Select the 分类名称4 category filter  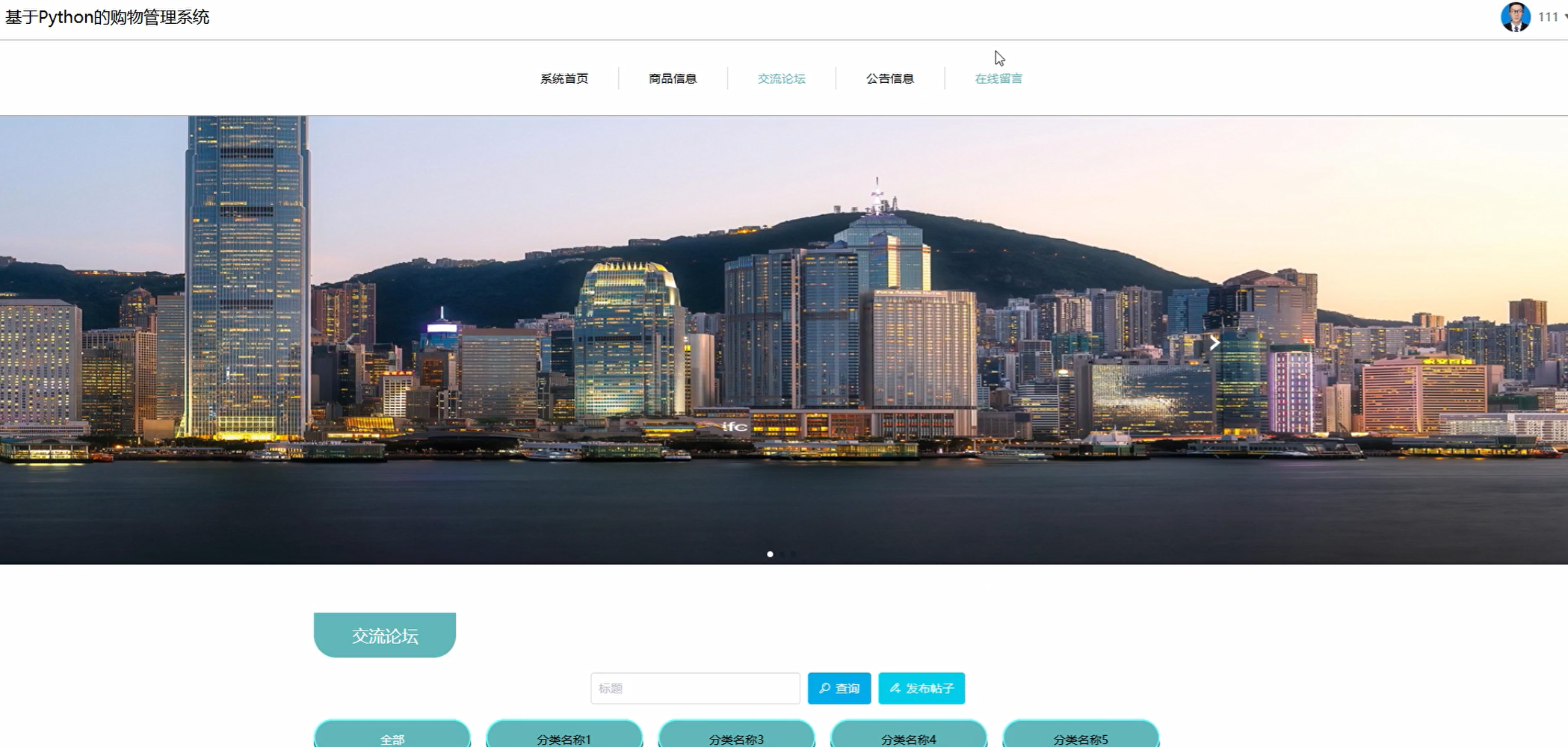(x=909, y=734)
